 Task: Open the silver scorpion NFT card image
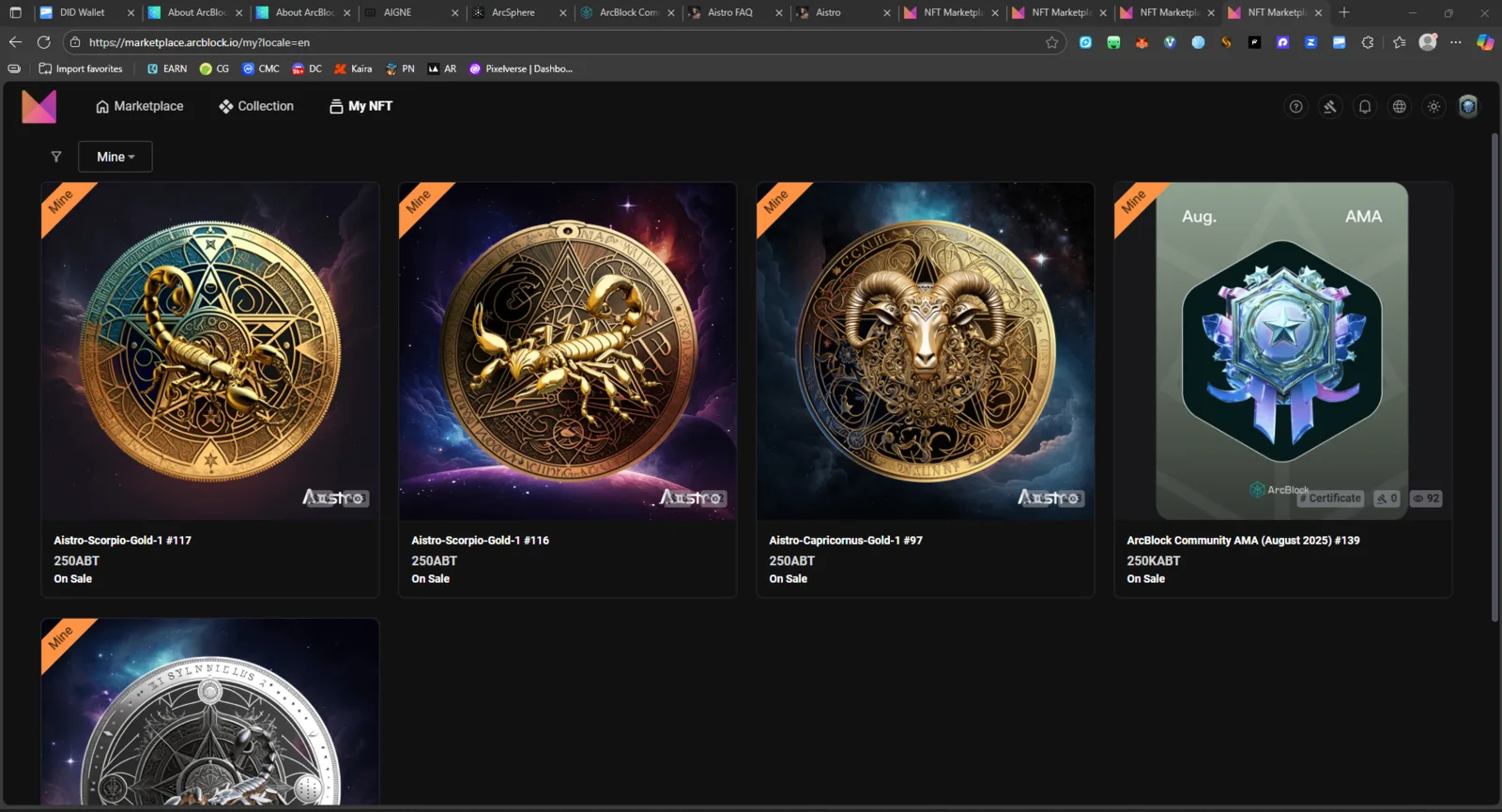pyautogui.click(x=210, y=712)
